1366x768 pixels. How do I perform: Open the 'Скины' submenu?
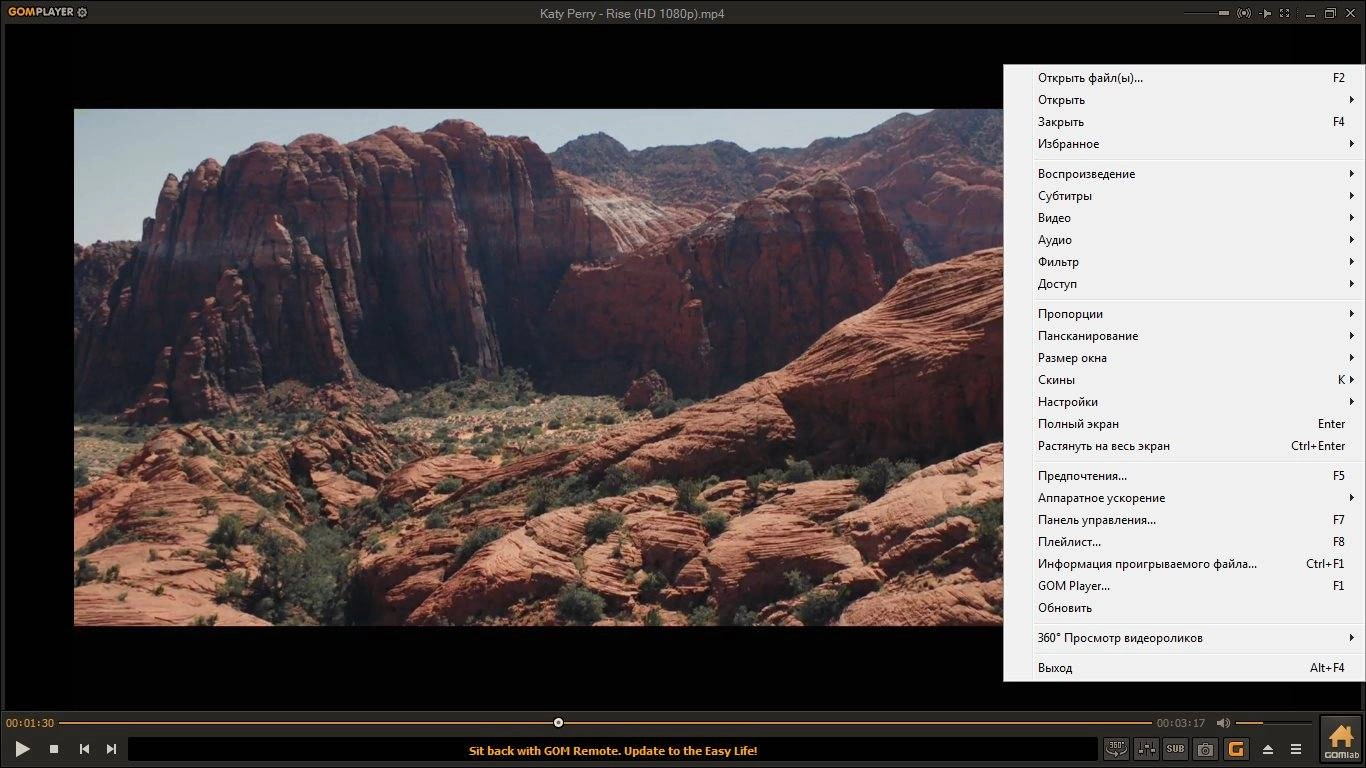(x=1185, y=379)
